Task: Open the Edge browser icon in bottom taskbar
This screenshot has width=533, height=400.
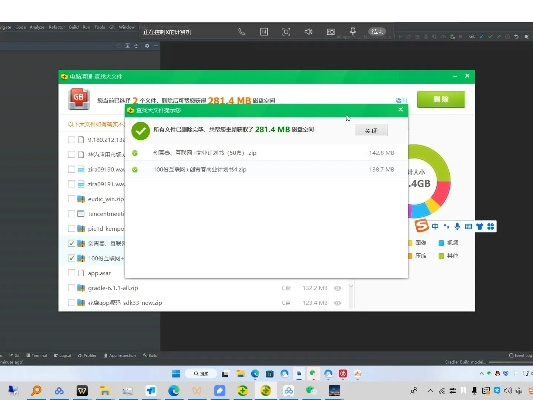Action: click(x=174, y=390)
